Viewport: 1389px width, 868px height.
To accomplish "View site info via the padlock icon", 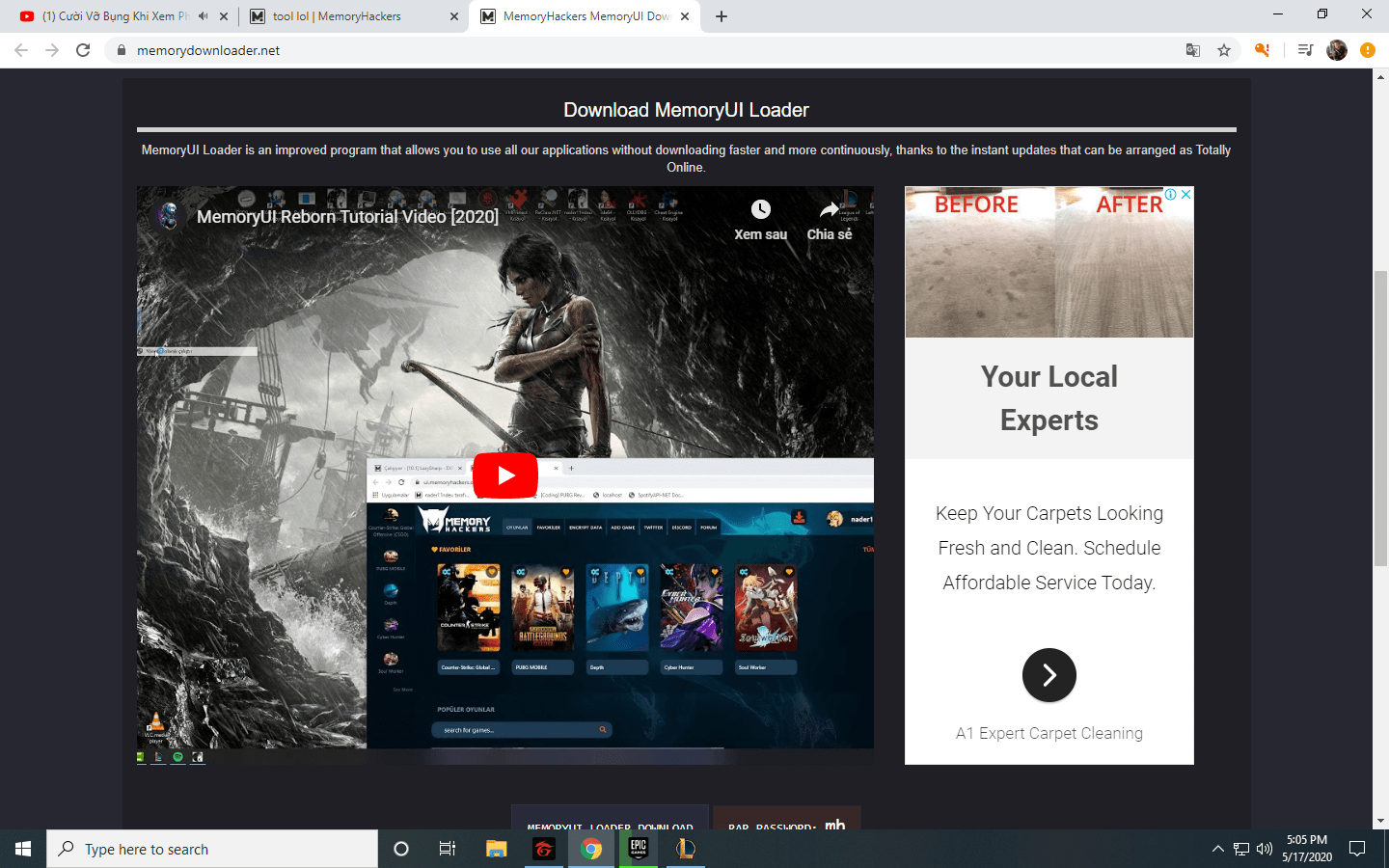I will [122, 50].
